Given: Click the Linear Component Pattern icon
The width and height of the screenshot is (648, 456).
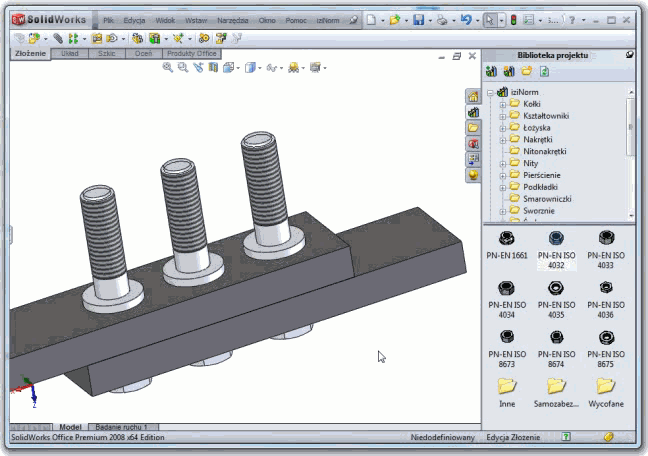Looking at the screenshot, I should pos(73,38).
